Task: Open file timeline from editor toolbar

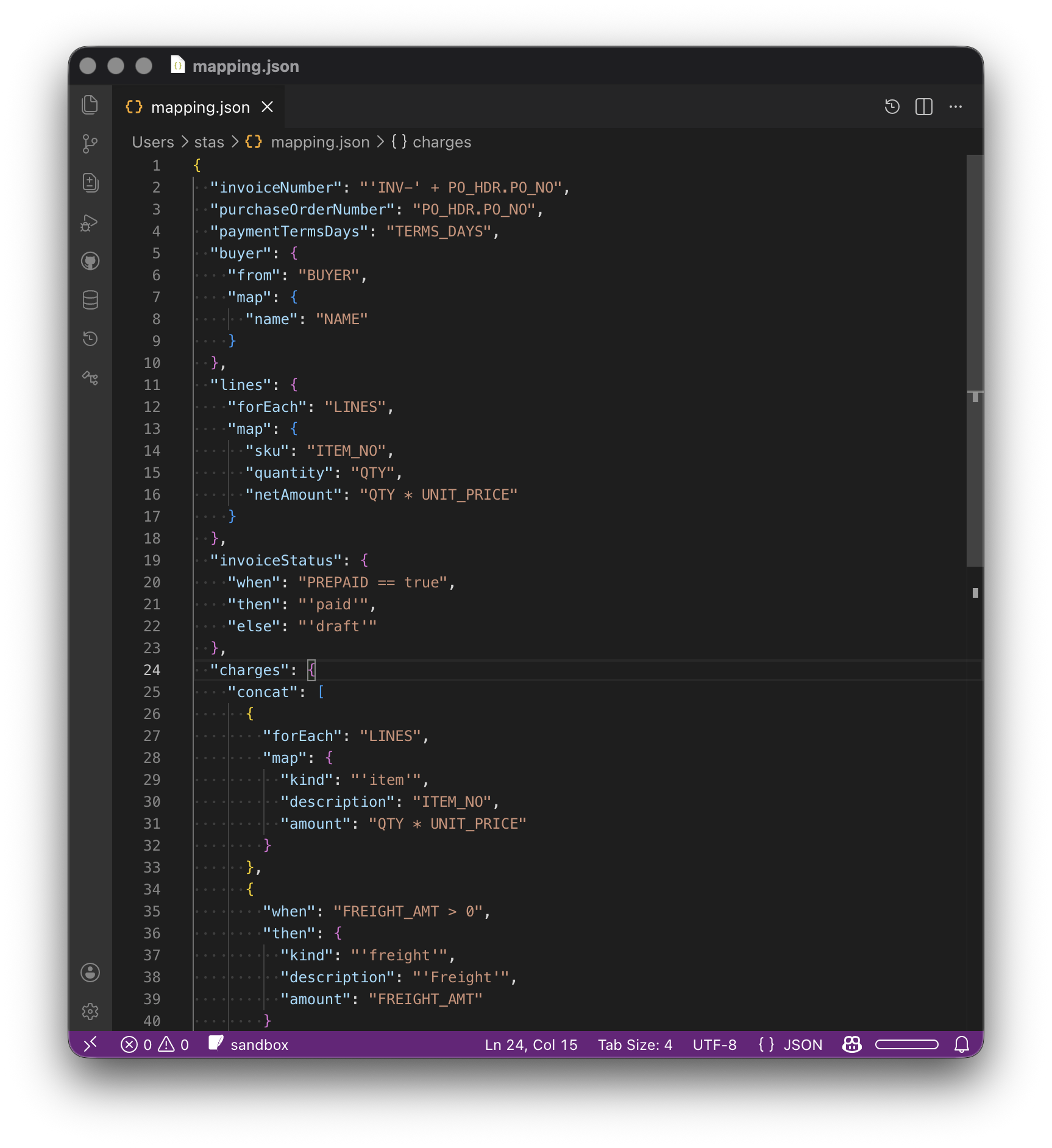Action: click(892, 107)
